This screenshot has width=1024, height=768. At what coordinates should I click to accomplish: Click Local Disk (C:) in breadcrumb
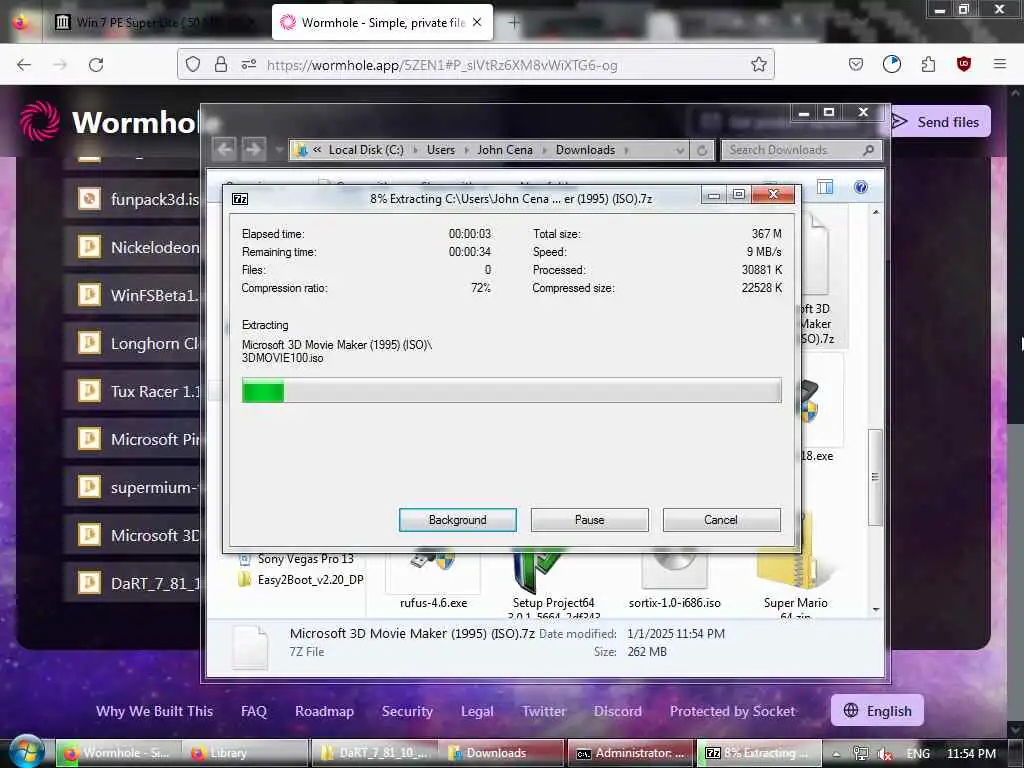[x=366, y=150]
